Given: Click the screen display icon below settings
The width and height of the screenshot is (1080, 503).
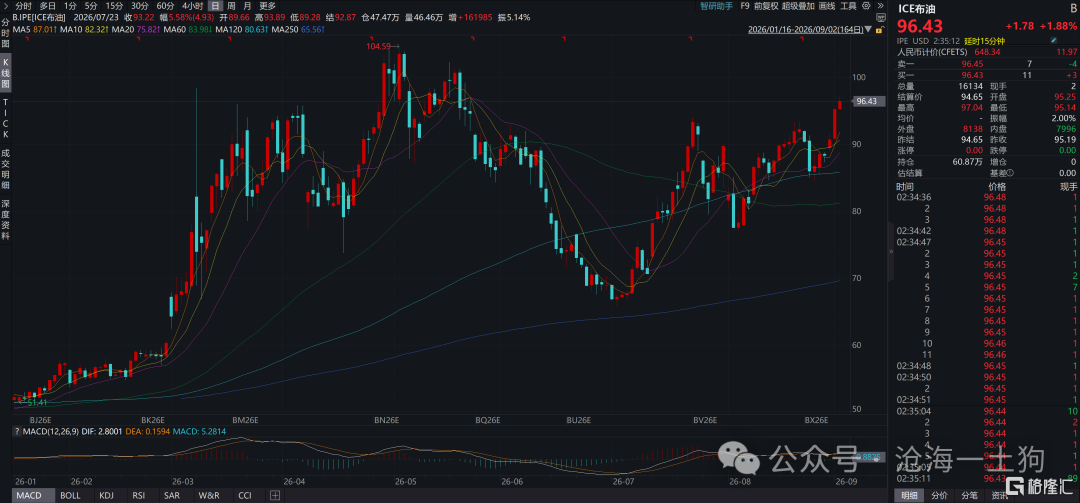Looking at the screenshot, I should pos(881,17).
